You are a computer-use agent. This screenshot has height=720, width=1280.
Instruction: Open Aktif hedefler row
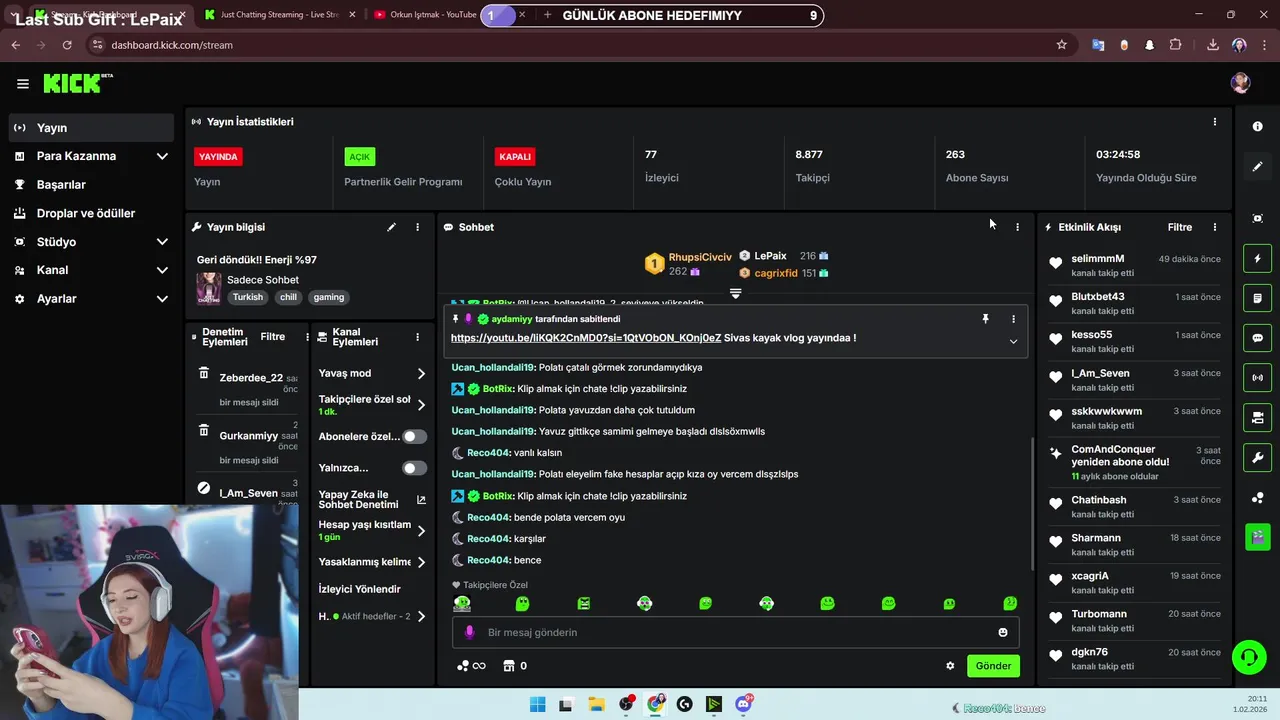click(372, 616)
